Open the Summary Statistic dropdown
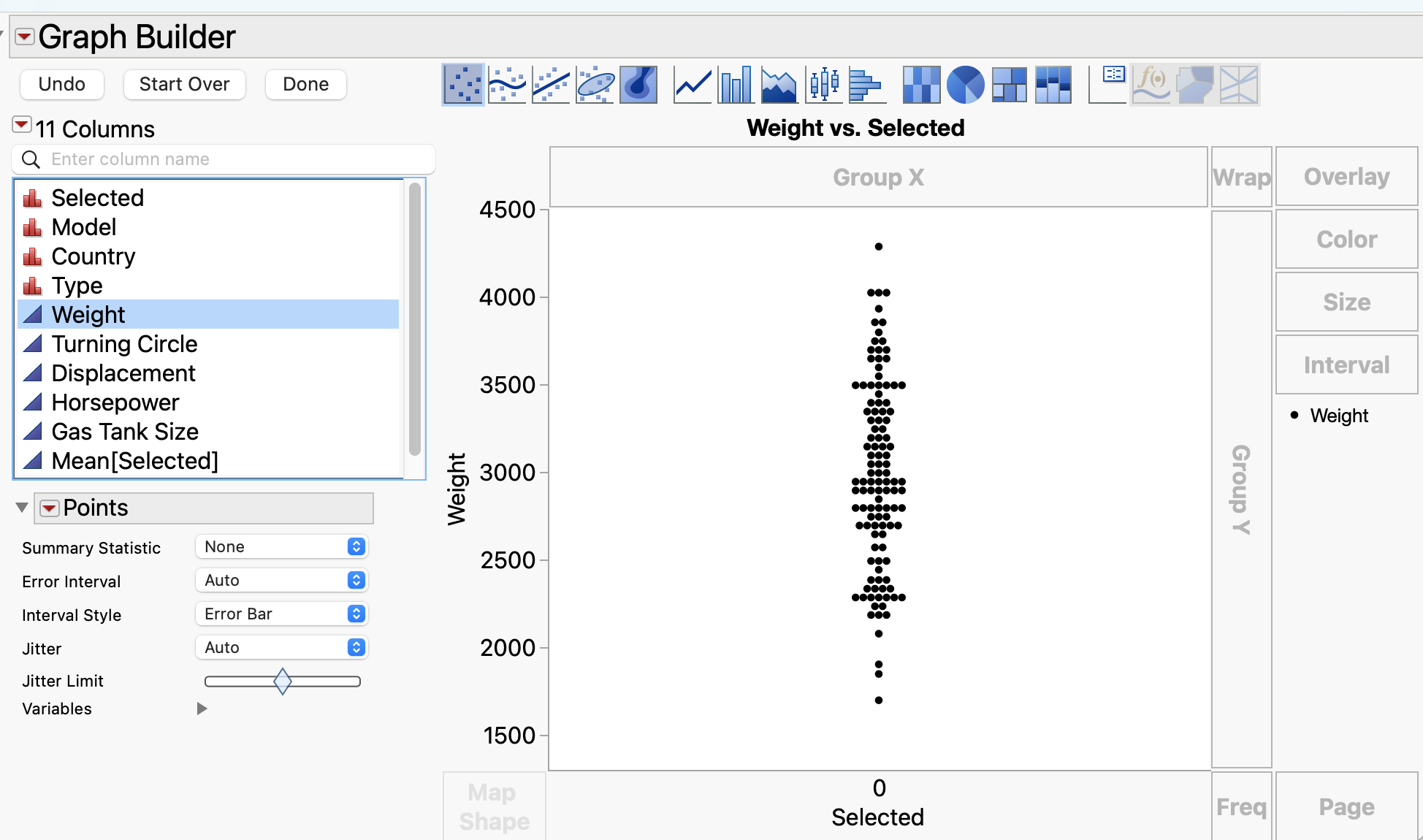 point(281,546)
